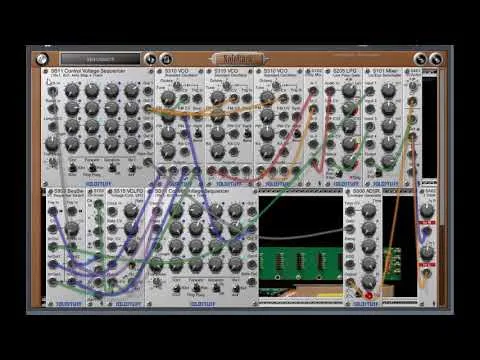Flip the toggle switch on third S310 VCO
Viewport: 480px width, 360px height.
click(x=297, y=133)
